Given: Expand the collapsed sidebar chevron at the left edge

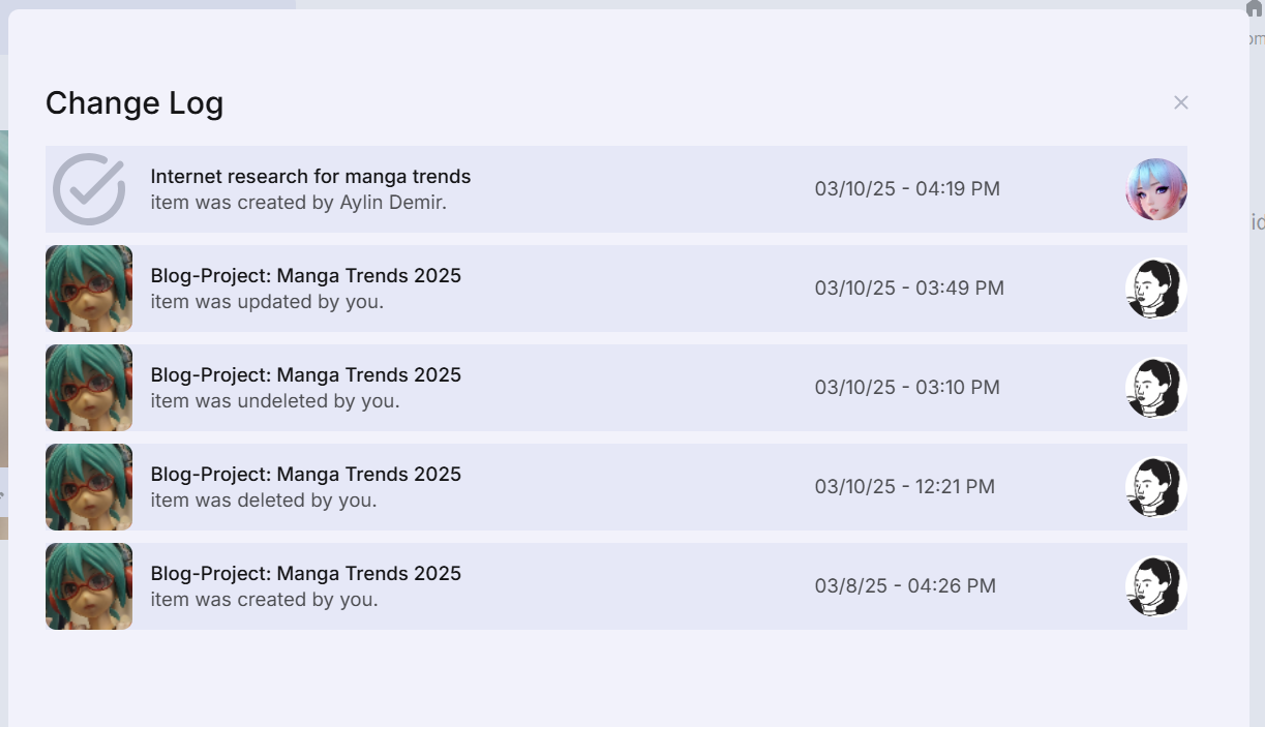Looking at the screenshot, I should (x=4, y=493).
